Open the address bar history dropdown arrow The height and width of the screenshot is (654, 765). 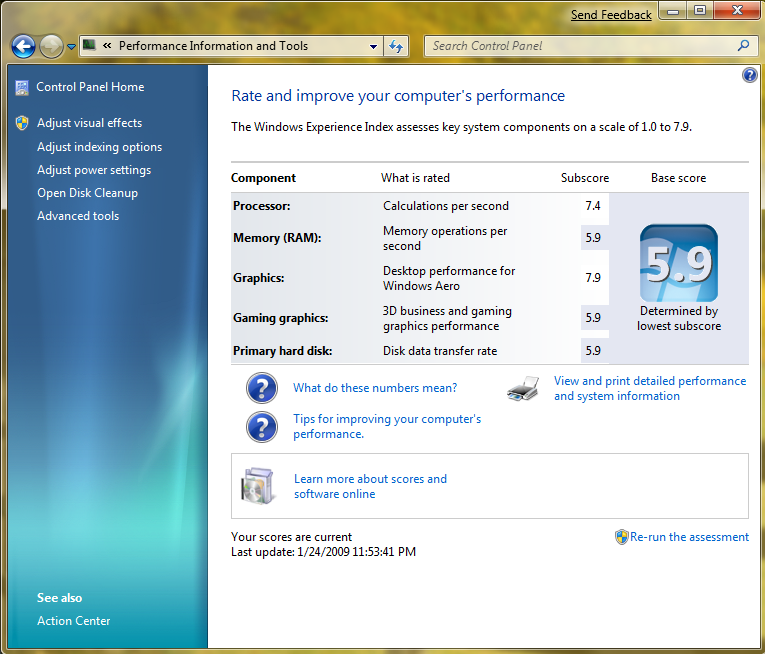(373, 46)
